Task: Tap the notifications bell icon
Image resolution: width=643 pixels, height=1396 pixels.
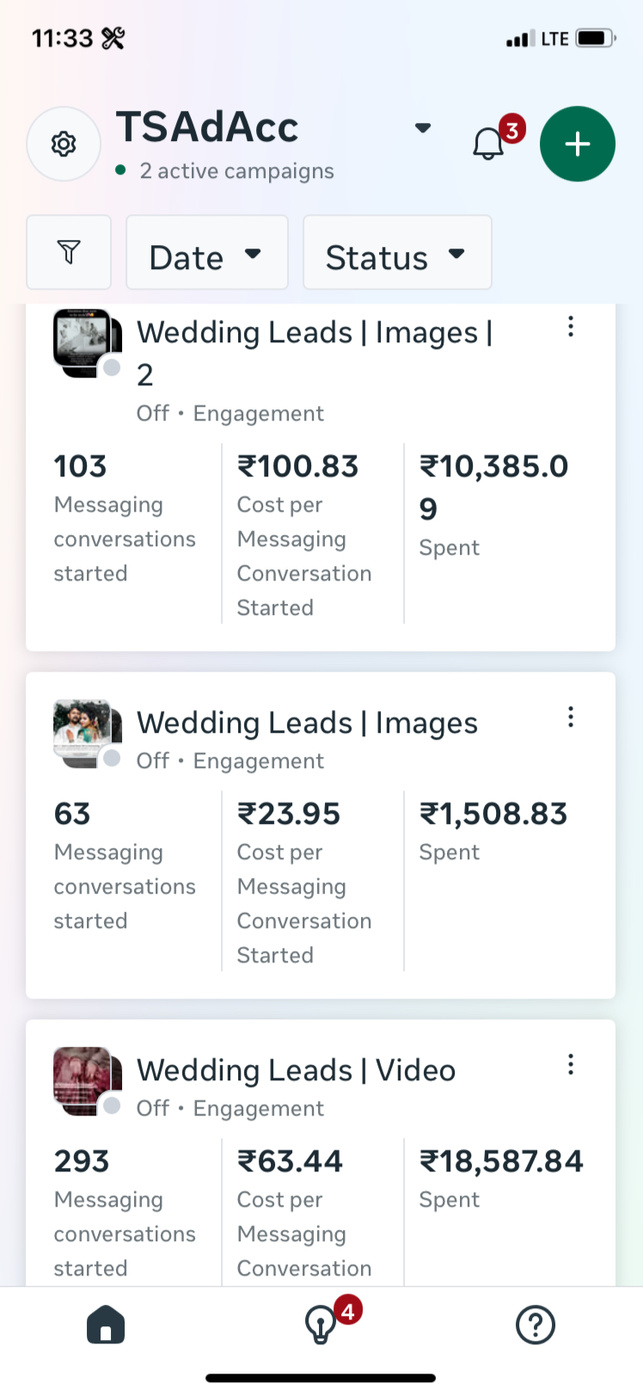Action: (x=488, y=144)
